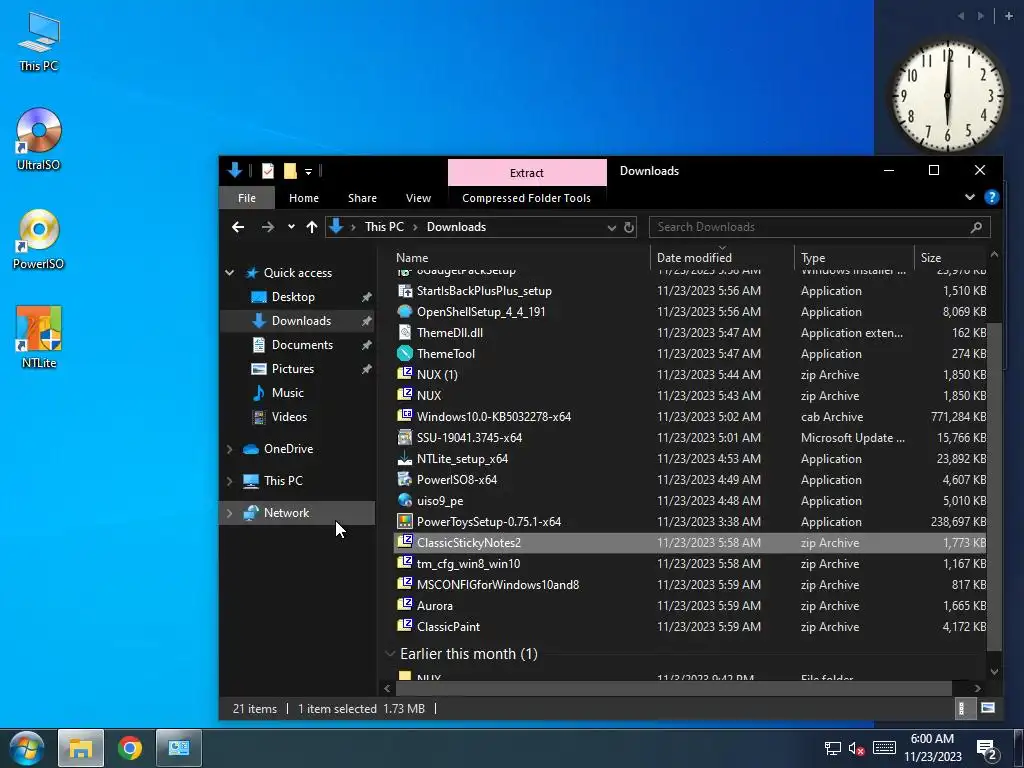1024x768 pixels.
Task: Select the uiso9_pe application icon
Action: click(405, 500)
